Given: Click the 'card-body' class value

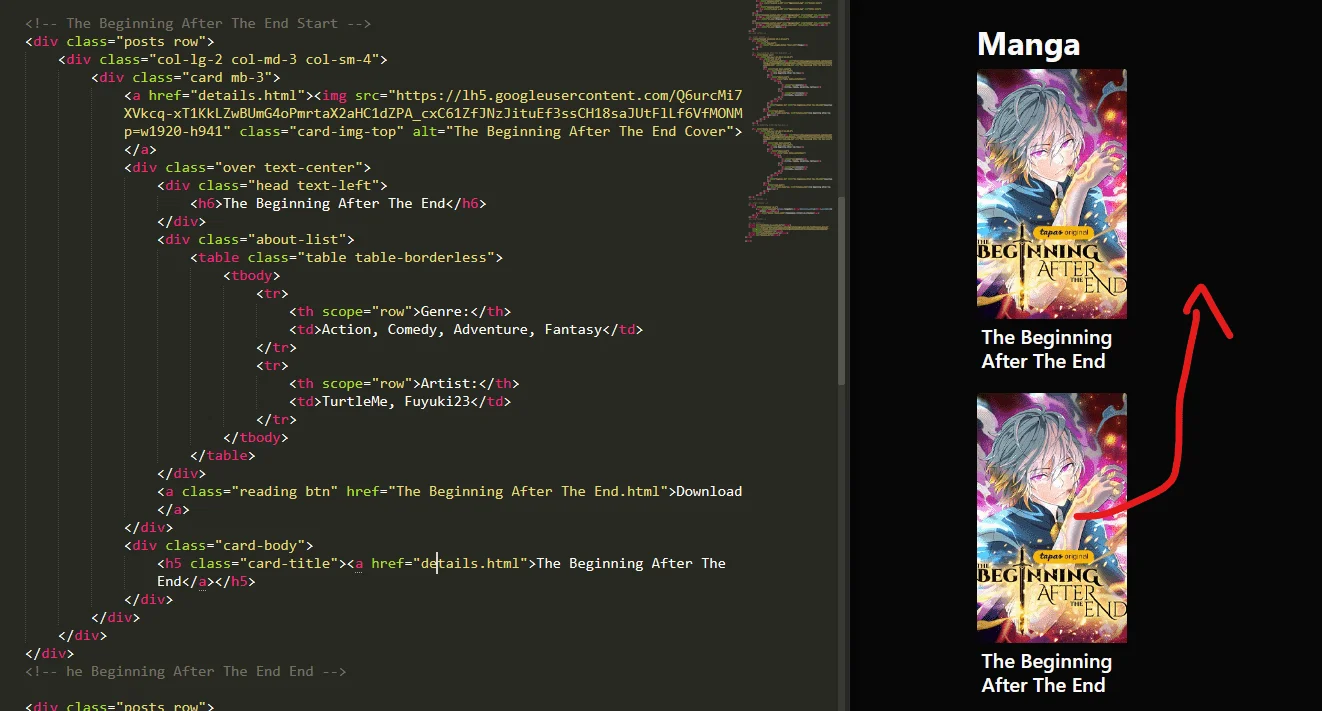Looking at the screenshot, I should pos(264,545).
